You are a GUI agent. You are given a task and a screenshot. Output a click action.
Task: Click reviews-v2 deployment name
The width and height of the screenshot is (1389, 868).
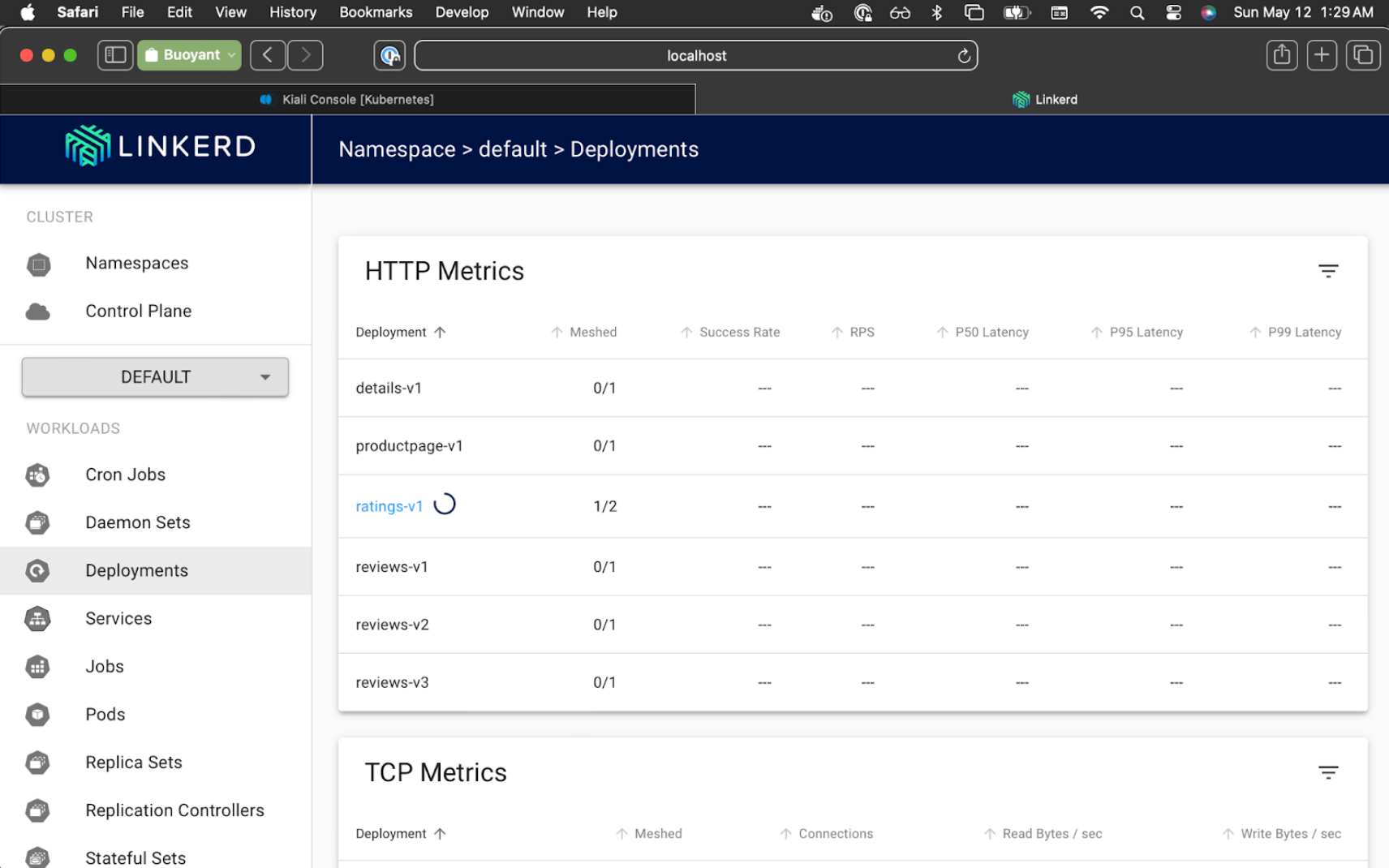pyautogui.click(x=392, y=625)
